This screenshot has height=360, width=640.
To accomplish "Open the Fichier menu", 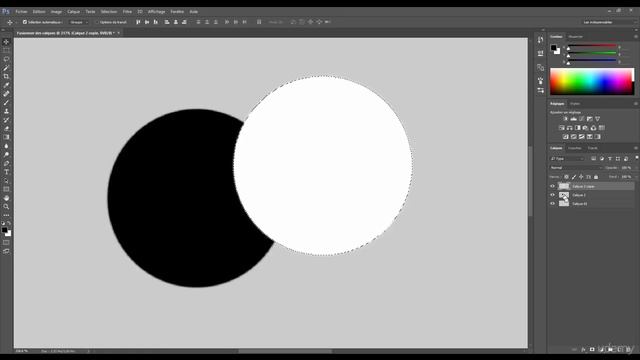I will coord(21,12).
